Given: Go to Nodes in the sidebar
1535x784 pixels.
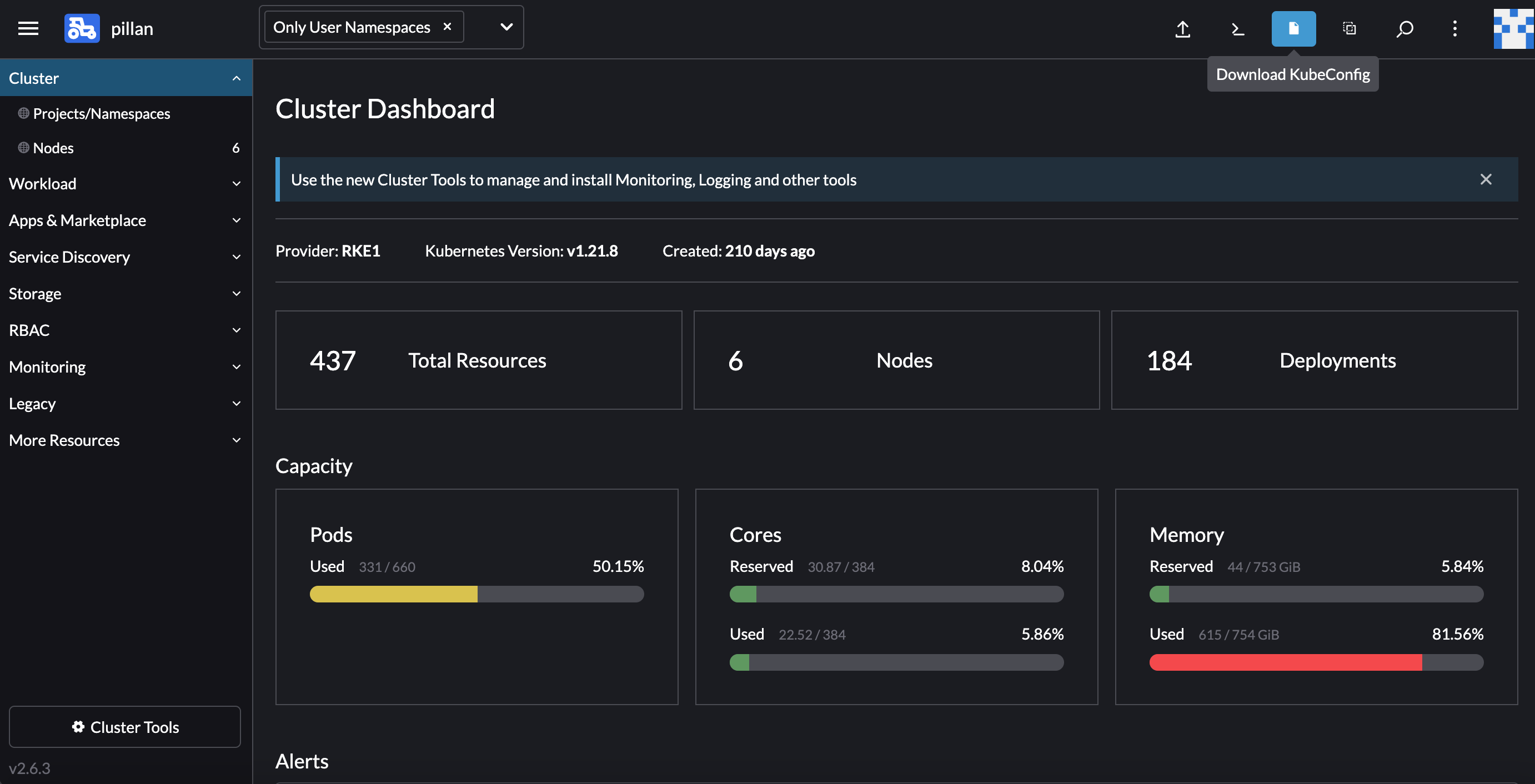Looking at the screenshot, I should (x=53, y=148).
